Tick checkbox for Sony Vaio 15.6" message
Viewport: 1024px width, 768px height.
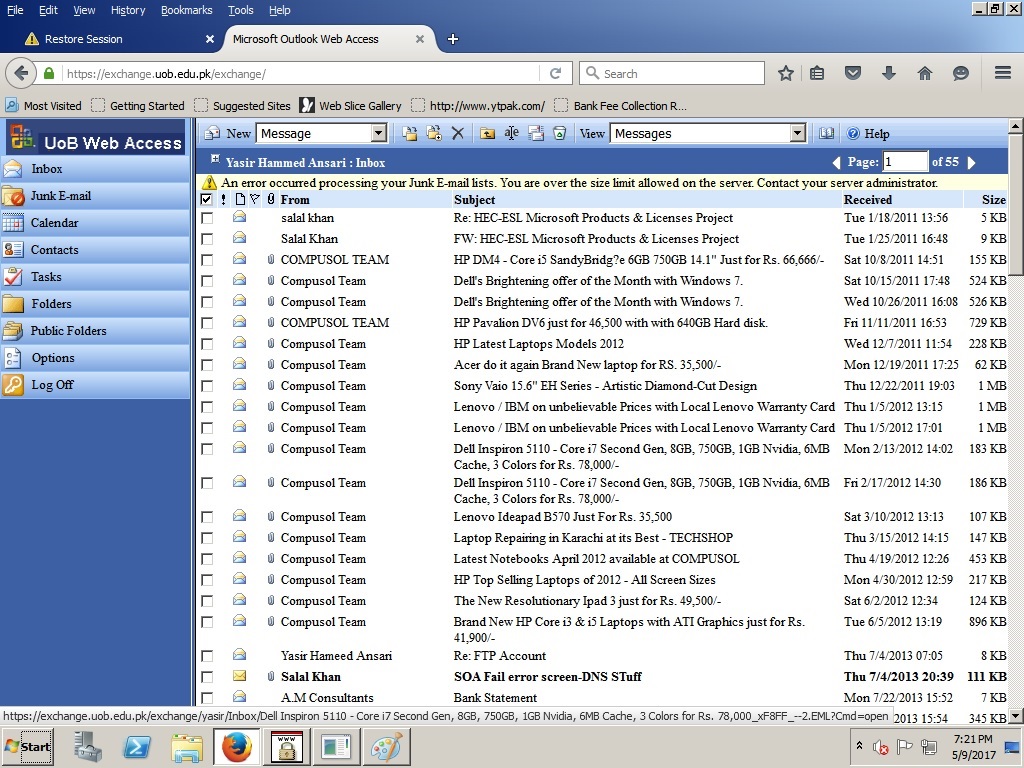(207, 386)
